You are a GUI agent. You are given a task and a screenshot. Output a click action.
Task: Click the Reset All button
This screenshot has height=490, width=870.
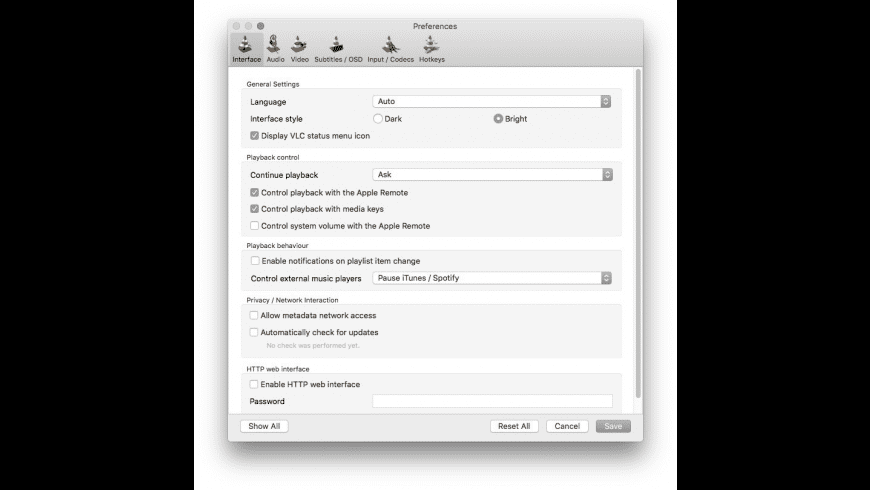click(514, 426)
